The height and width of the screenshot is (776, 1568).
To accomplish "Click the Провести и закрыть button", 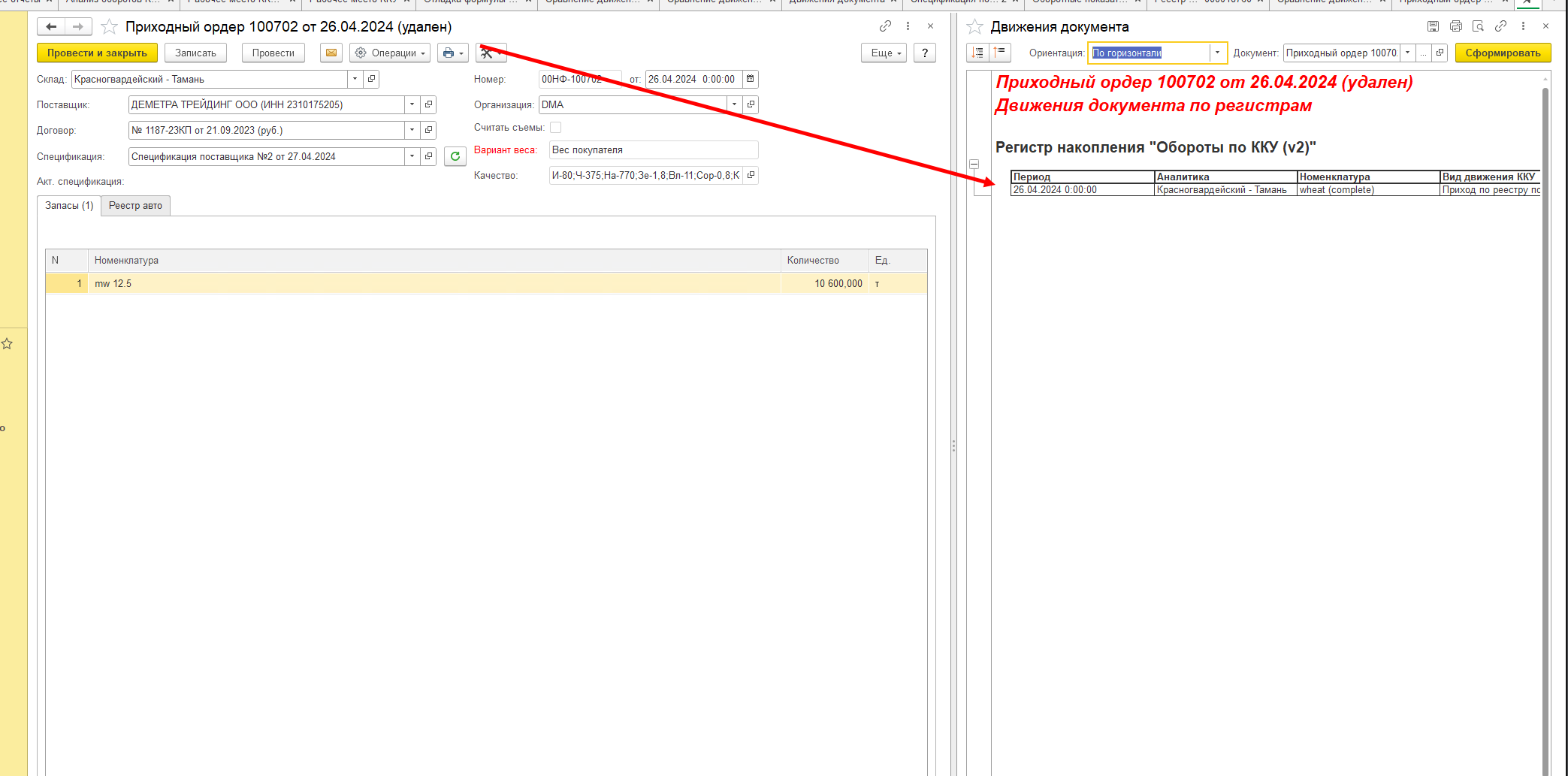I will pos(97,53).
